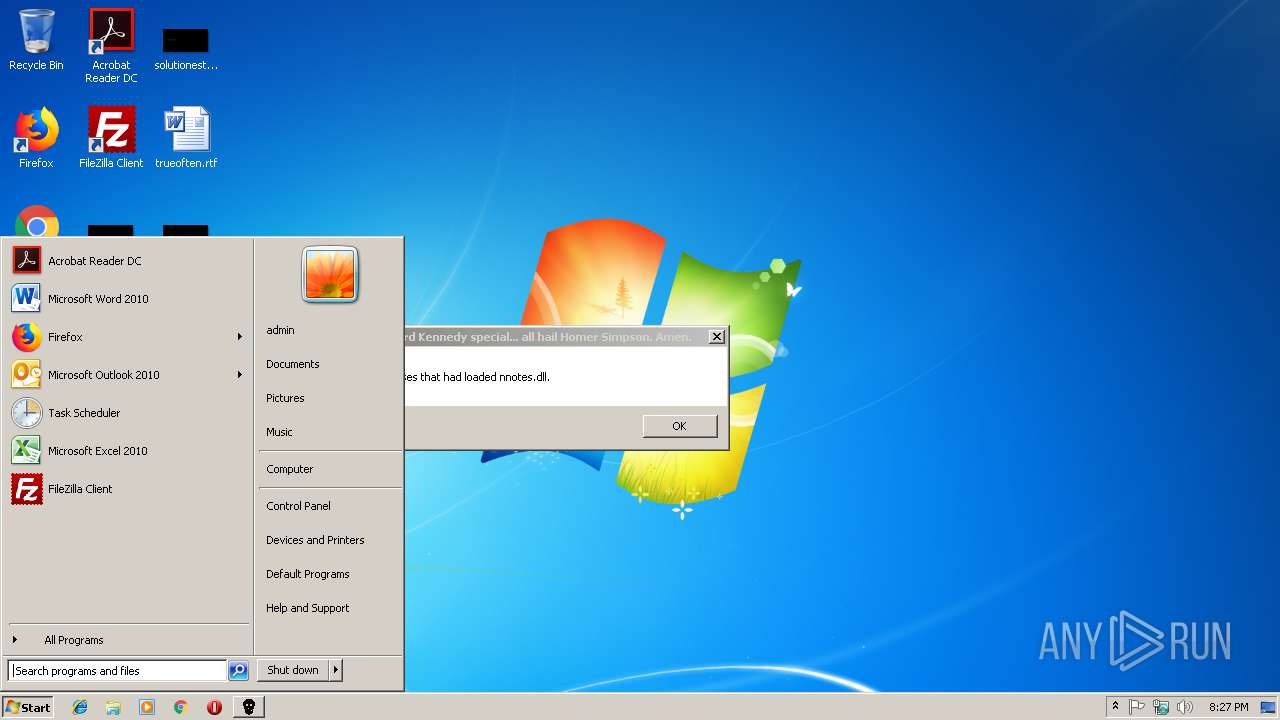Click the user account picture
This screenshot has height=720, width=1280.
pyautogui.click(x=330, y=274)
